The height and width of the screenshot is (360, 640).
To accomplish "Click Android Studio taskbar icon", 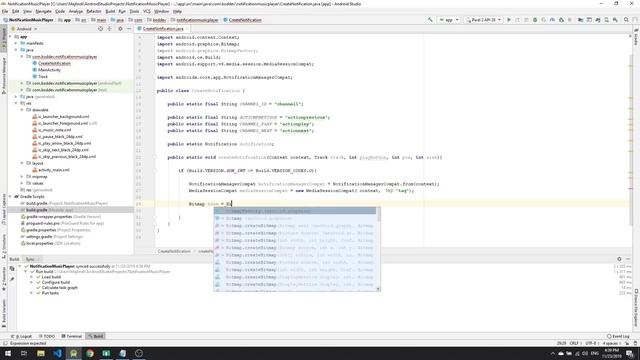I will (x=73, y=353).
